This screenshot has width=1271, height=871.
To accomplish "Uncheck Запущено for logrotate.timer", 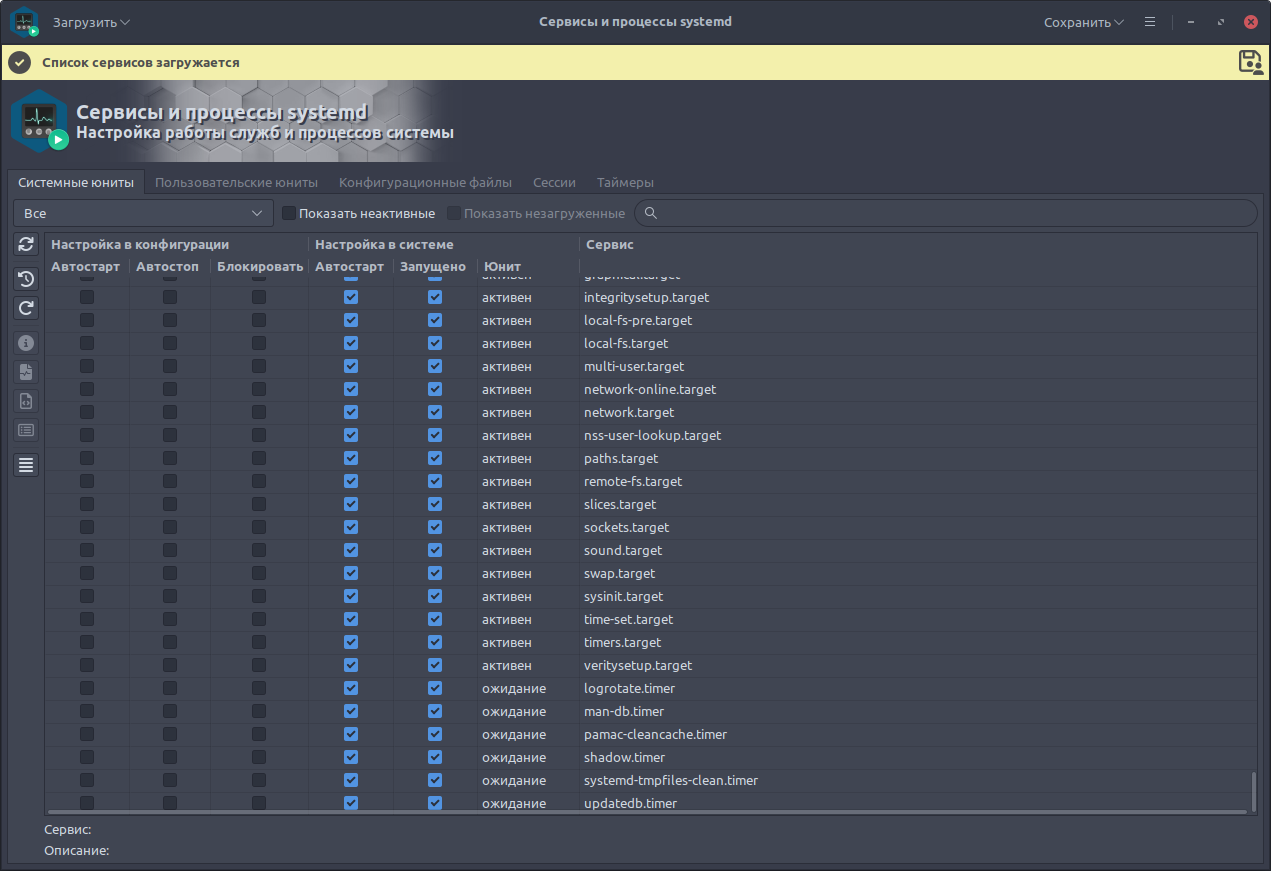I will 435,688.
